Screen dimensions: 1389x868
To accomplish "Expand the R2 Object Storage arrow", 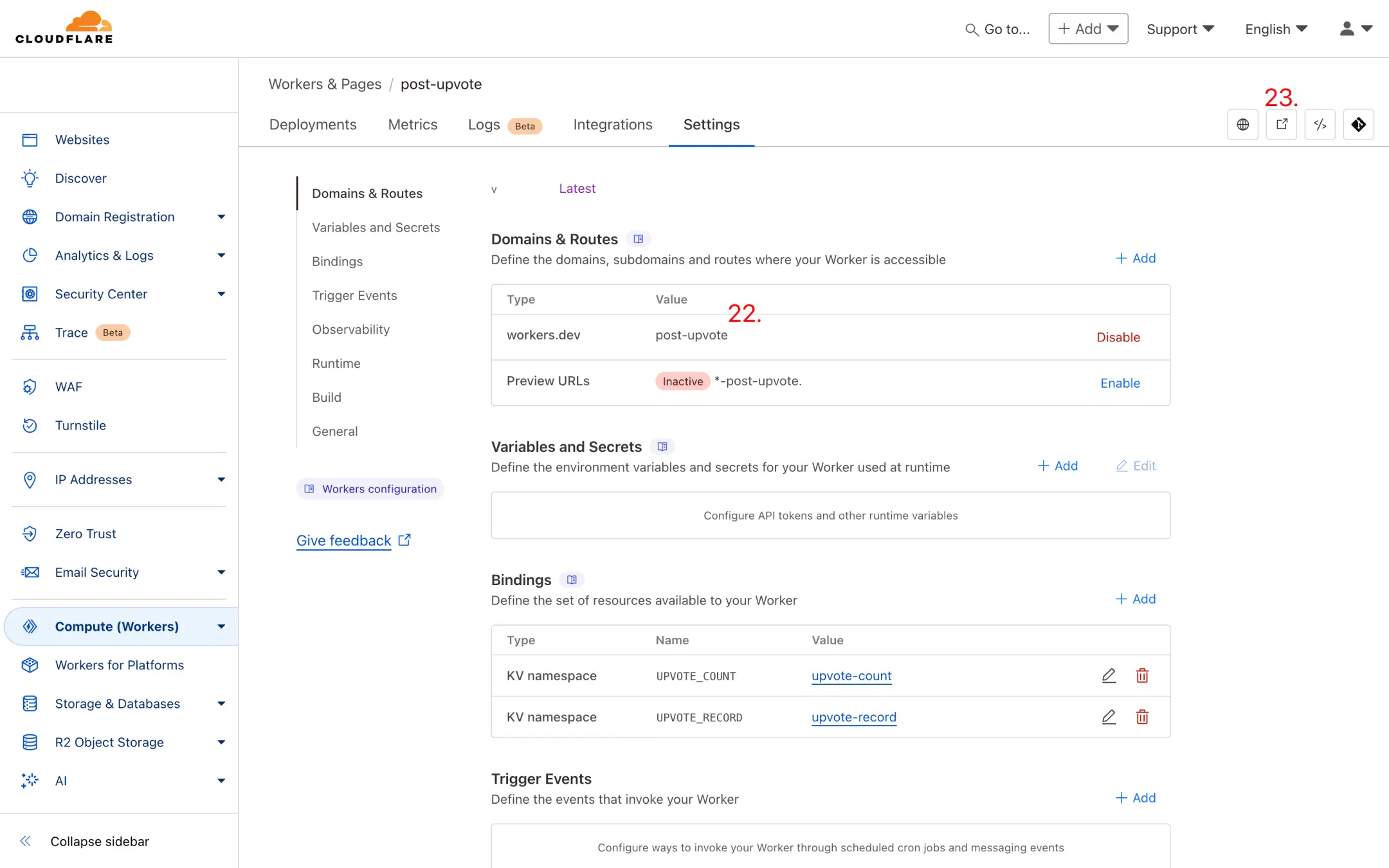I will pos(221,742).
